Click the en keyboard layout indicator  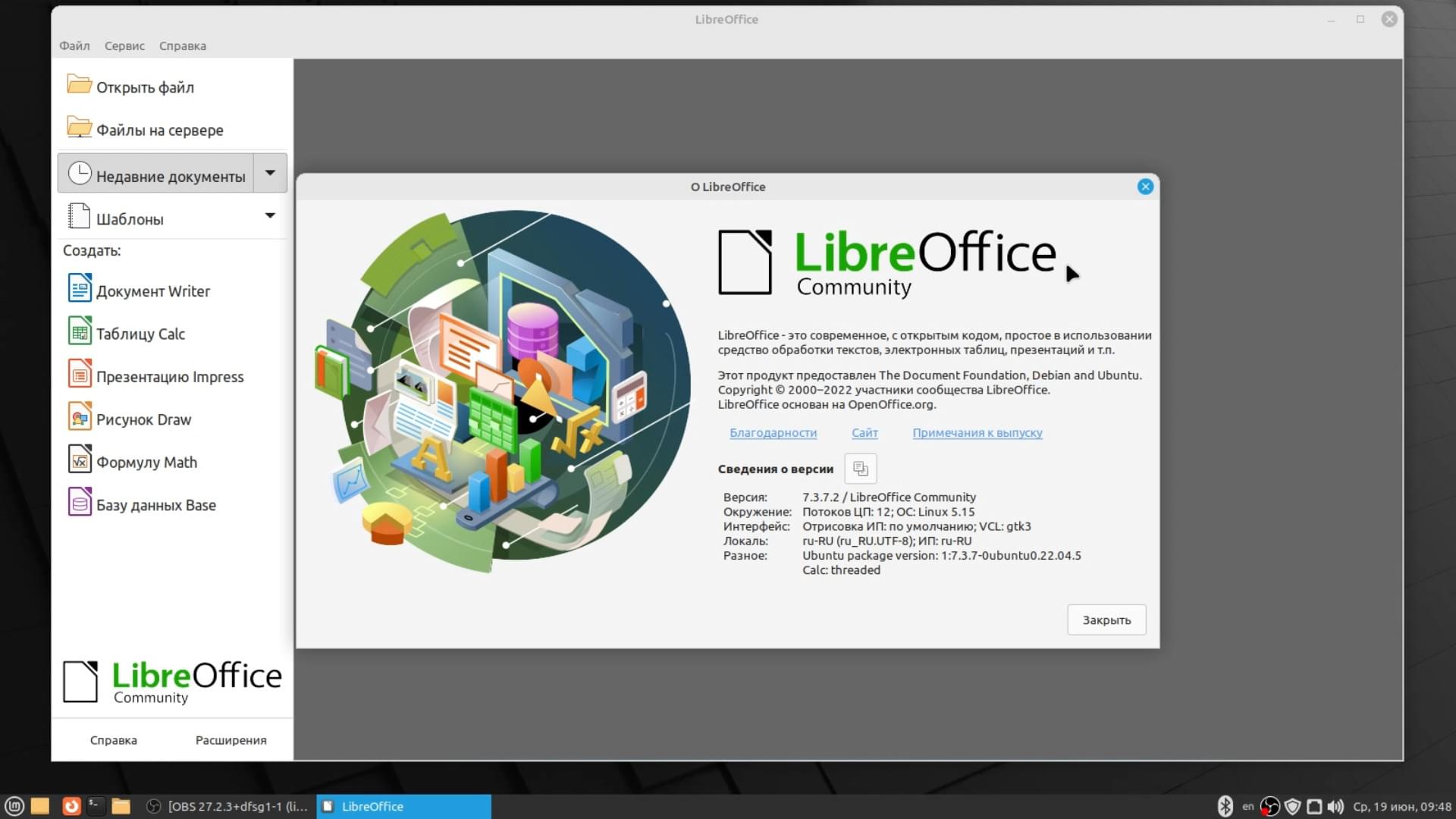1247,806
